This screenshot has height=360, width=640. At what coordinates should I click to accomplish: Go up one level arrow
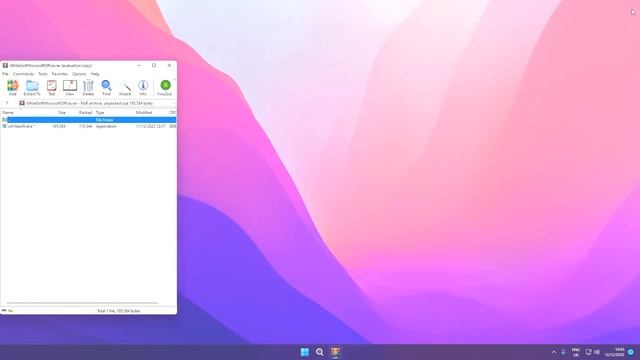pyautogui.click(x=7, y=103)
